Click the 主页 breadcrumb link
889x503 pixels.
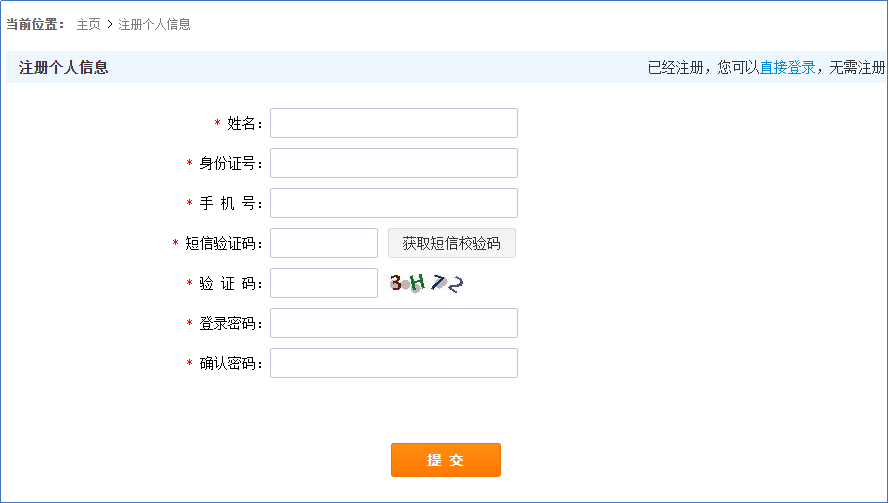click(88, 24)
